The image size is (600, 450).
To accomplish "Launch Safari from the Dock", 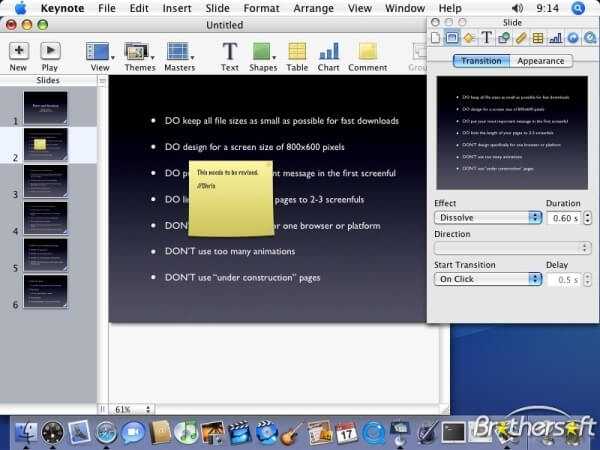I will click(x=106, y=433).
